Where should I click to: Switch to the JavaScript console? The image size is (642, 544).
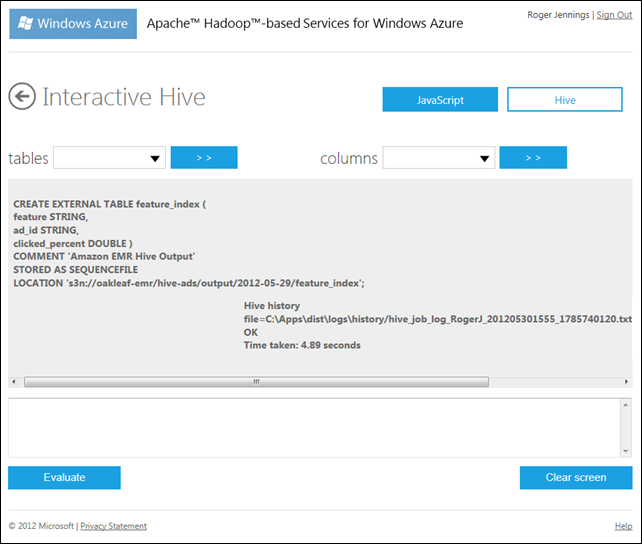click(x=440, y=99)
